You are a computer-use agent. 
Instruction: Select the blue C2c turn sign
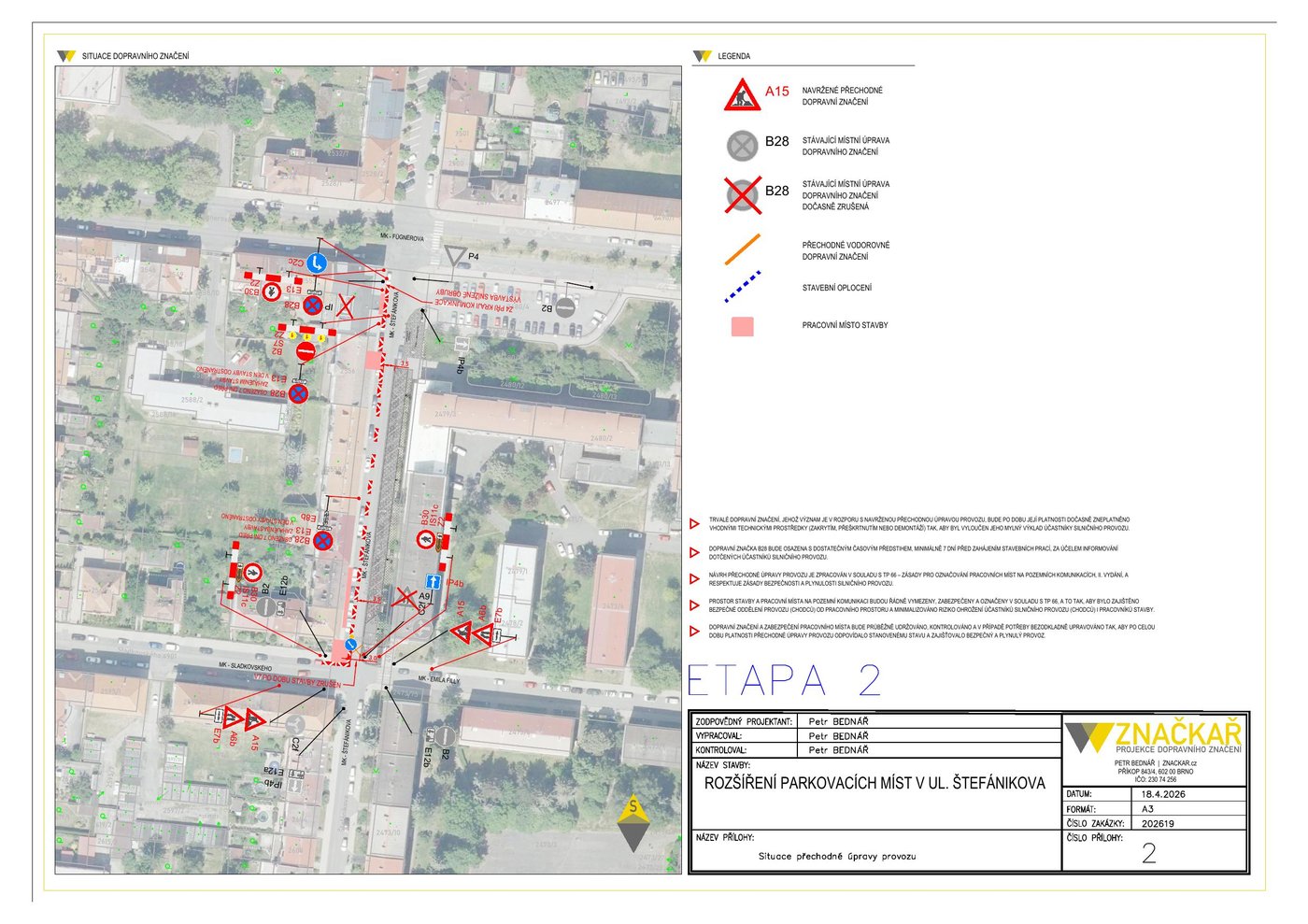[x=317, y=263]
